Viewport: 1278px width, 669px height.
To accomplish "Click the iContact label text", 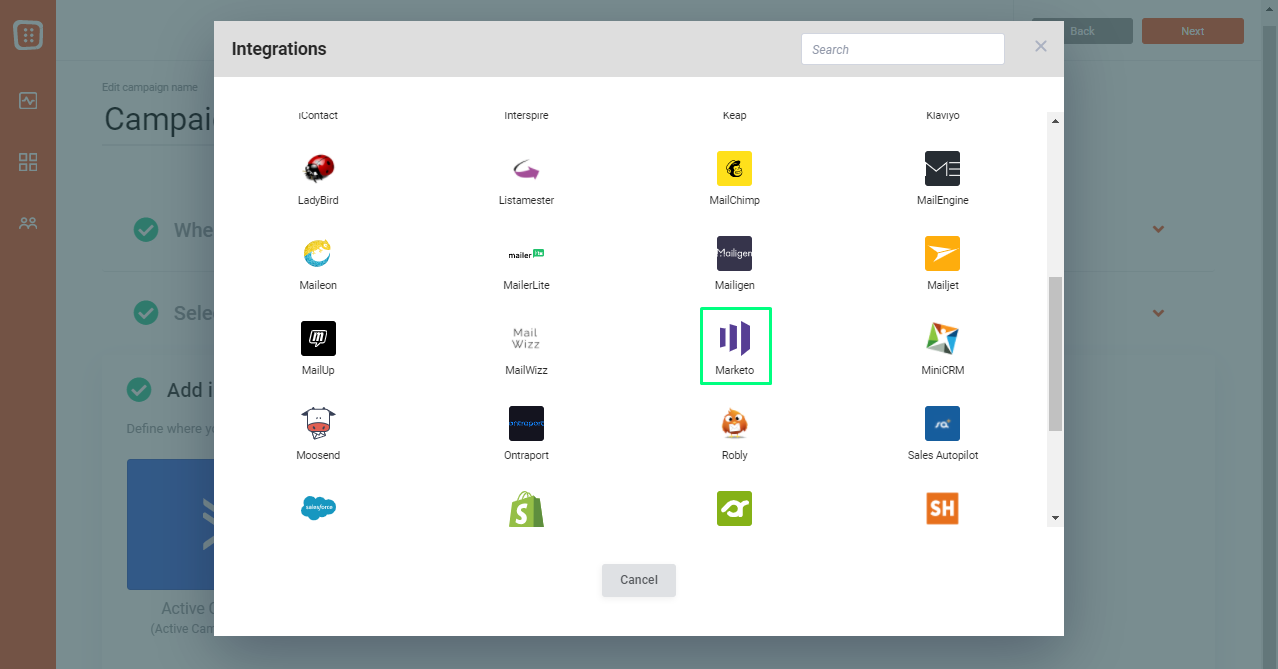I will click(x=318, y=115).
